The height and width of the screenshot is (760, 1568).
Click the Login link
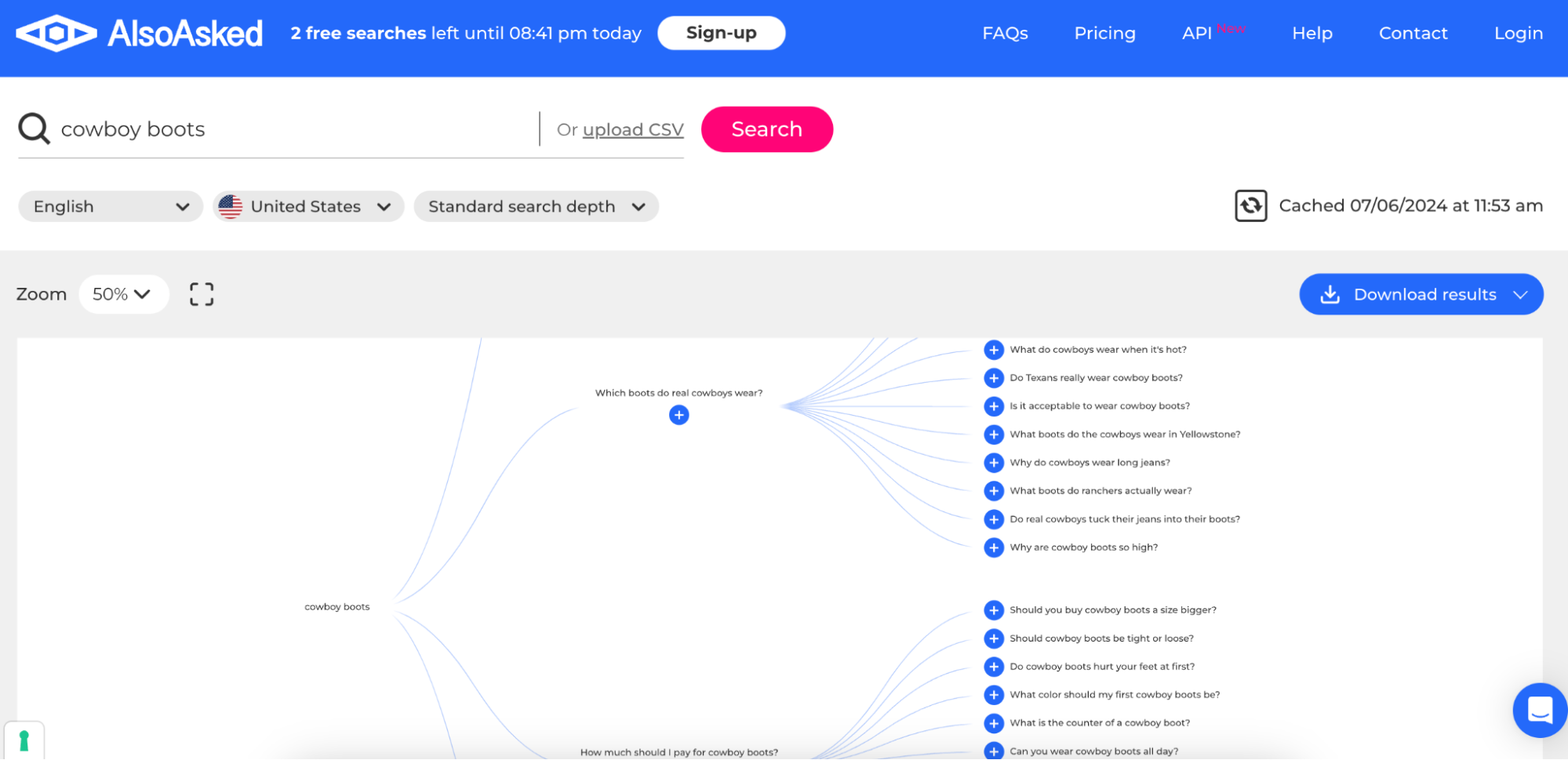tap(1519, 33)
